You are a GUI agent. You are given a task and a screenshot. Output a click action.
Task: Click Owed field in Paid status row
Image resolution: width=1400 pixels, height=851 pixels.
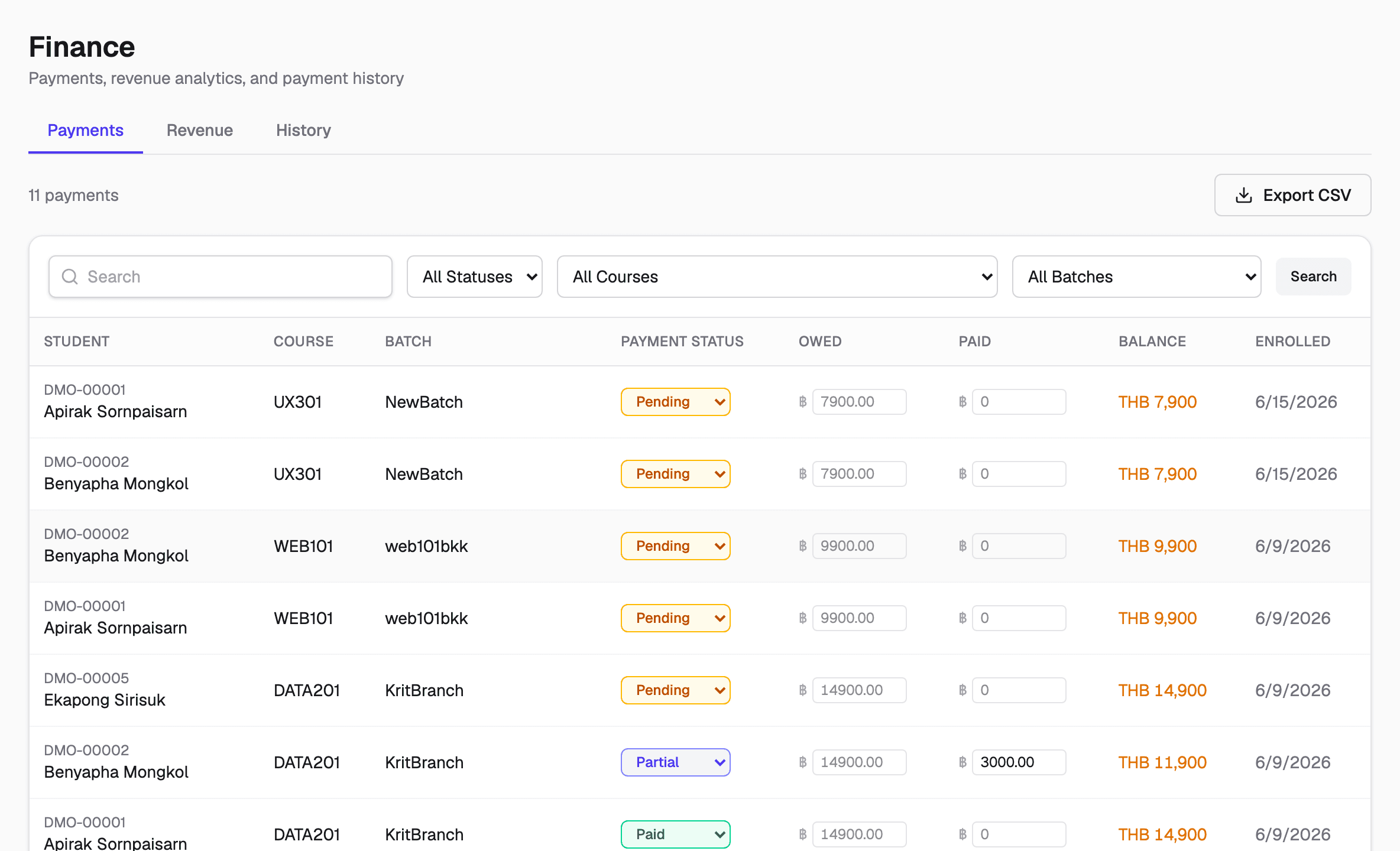[x=860, y=834]
